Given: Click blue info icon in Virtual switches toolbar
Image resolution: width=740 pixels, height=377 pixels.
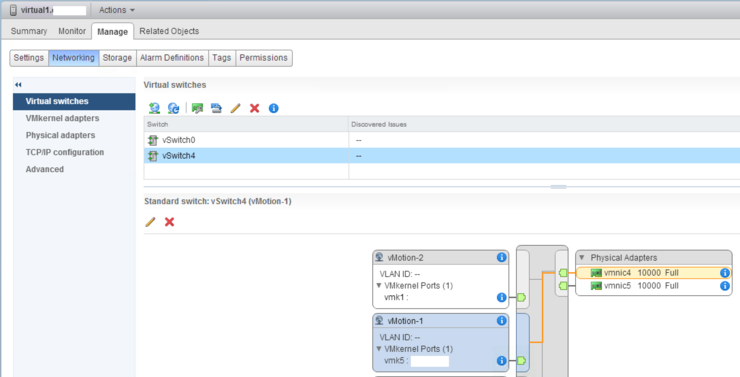Looking at the screenshot, I should click(273, 108).
